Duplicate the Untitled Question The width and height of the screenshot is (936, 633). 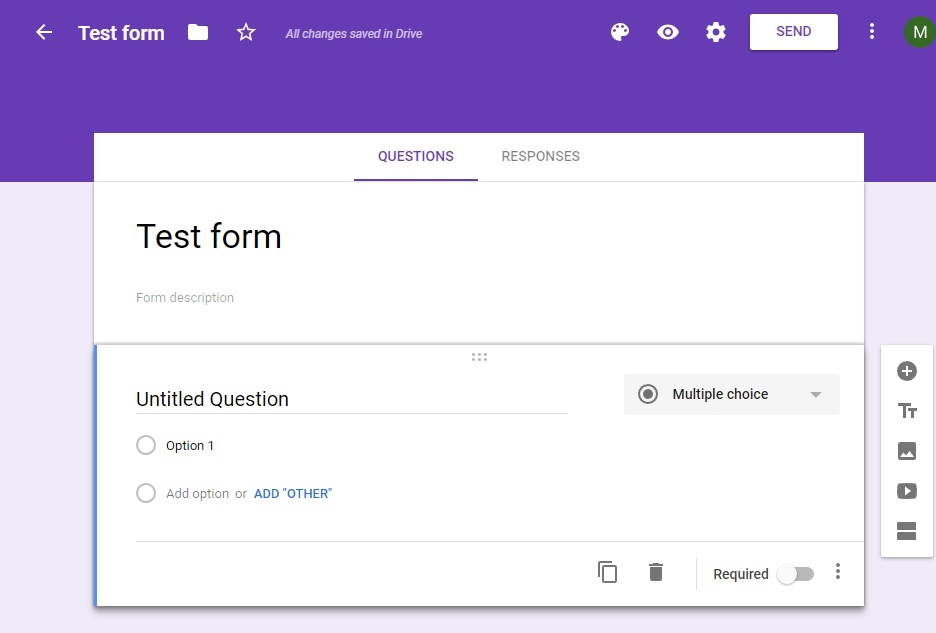click(x=607, y=572)
